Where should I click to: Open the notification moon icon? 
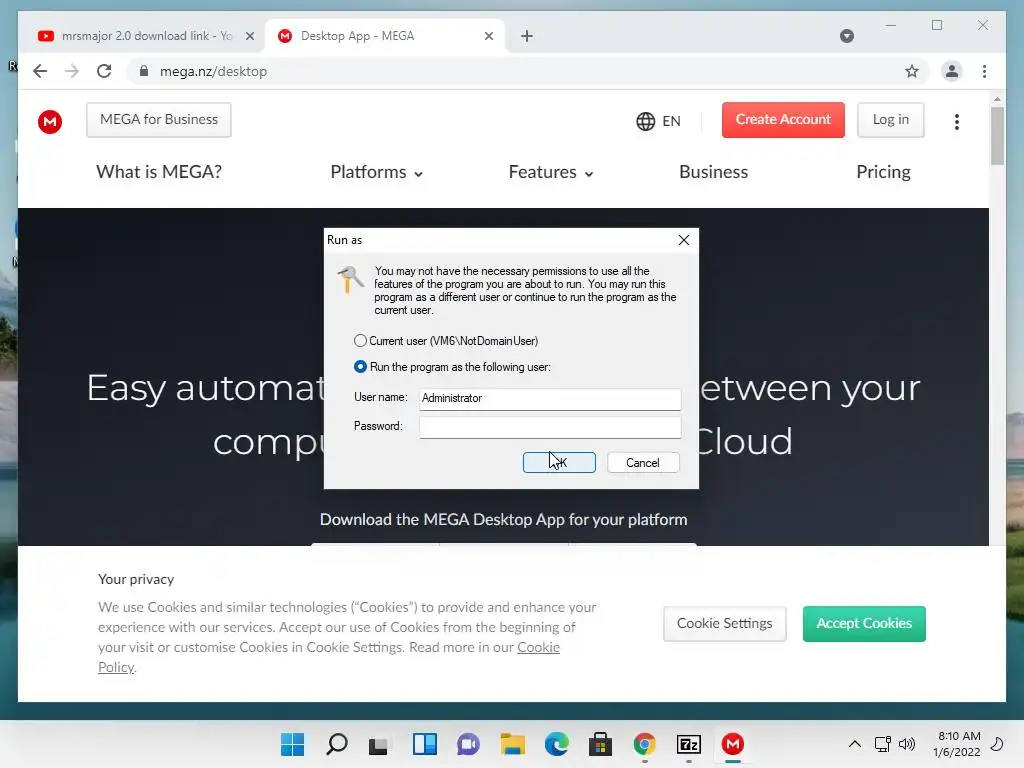point(997,744)
